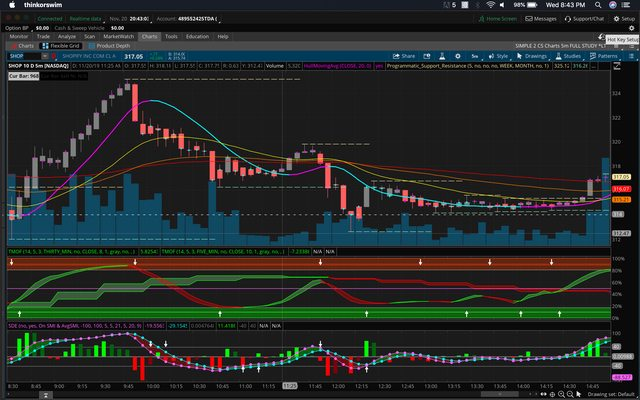
Task: Open the macOS Notification Center icon
Action: click(x=625, y=5)
